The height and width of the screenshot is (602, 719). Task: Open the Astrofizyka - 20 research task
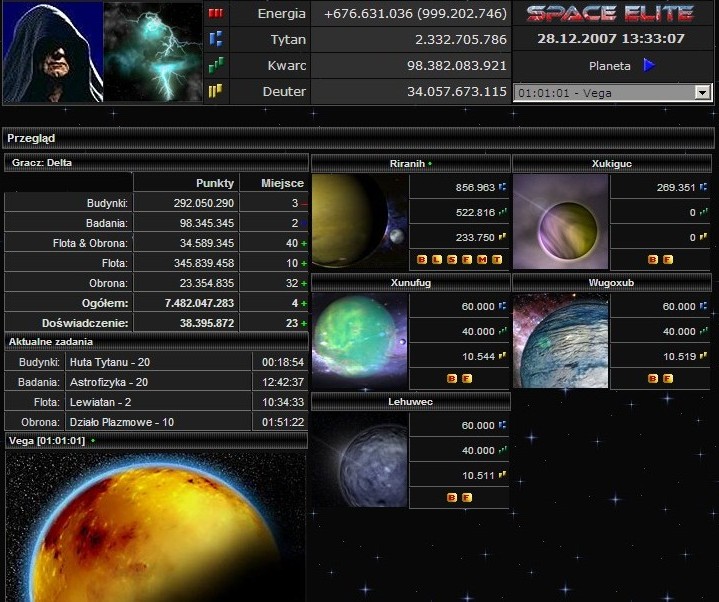pos(108,381)
